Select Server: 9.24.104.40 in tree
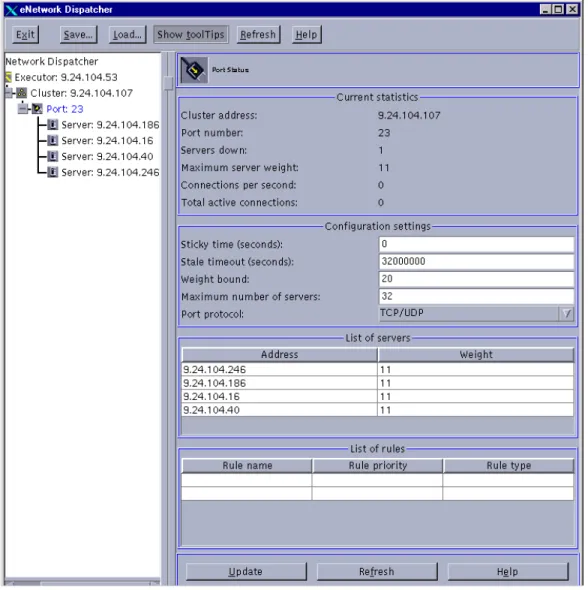The width and height of the screenshot is (588, 590). pos(107,156)
